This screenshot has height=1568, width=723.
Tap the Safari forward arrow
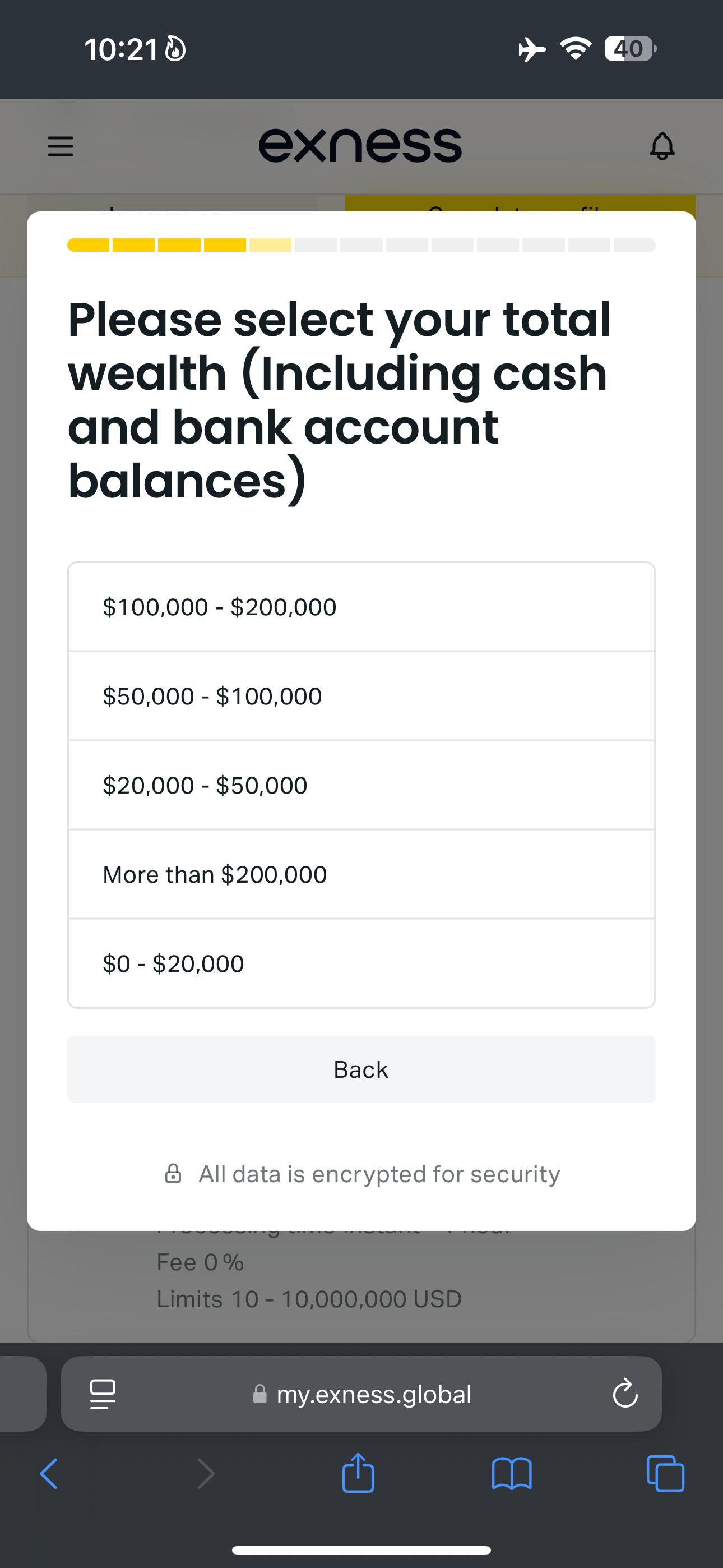[x=206, y=1474]
